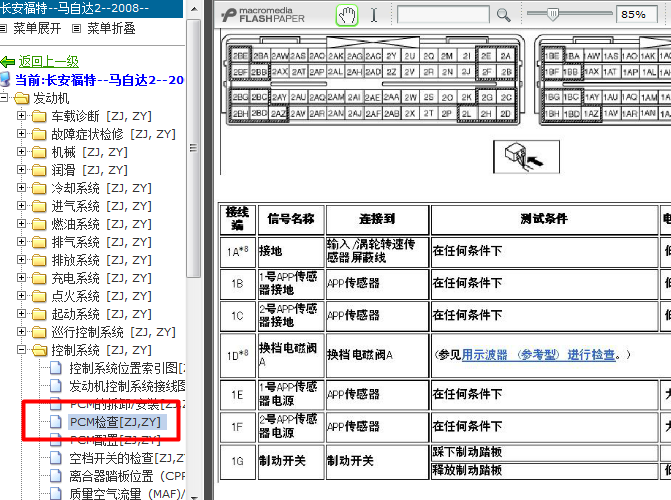The width and height of the screenshot is (671, 500).
Task: Expand the 故障症状检修 folder node
Action: pyautogui.click(x=21, y=134)
